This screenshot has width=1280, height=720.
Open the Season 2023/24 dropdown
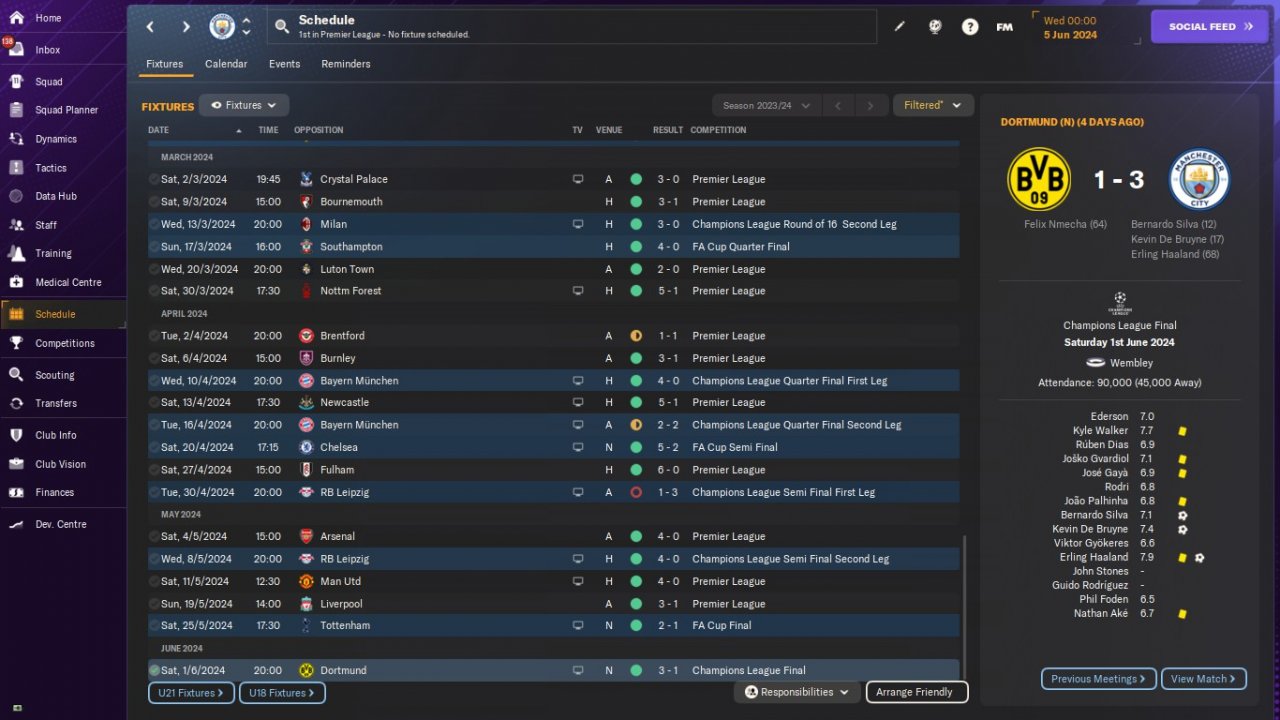click(766, 105)
